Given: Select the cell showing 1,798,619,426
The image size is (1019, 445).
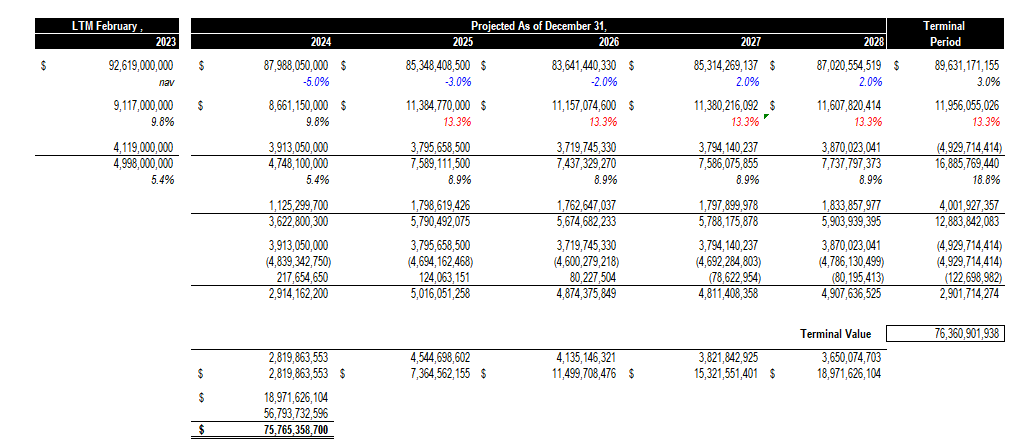Looking at the screenshot, I should pyautogui.click(x=440, y=206).
